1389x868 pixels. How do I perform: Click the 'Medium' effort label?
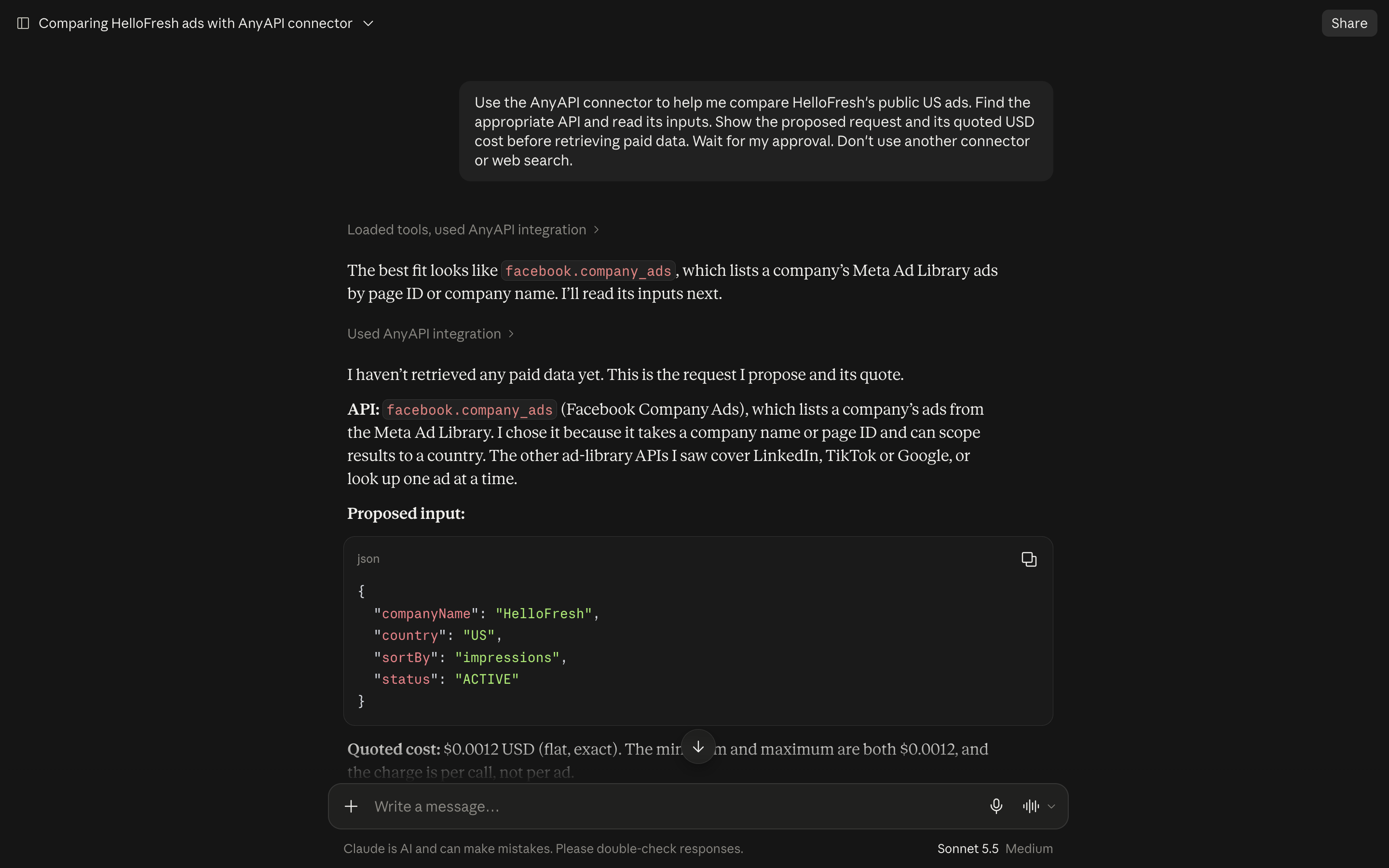click(1029, 849)
